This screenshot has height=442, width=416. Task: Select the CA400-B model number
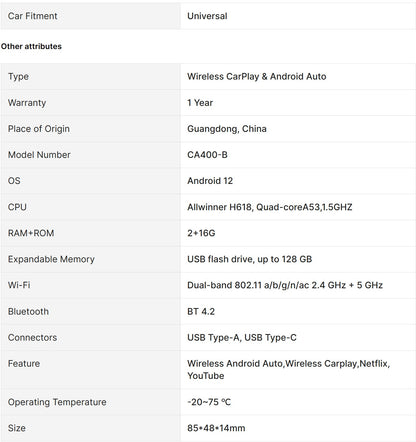[207, 155]
